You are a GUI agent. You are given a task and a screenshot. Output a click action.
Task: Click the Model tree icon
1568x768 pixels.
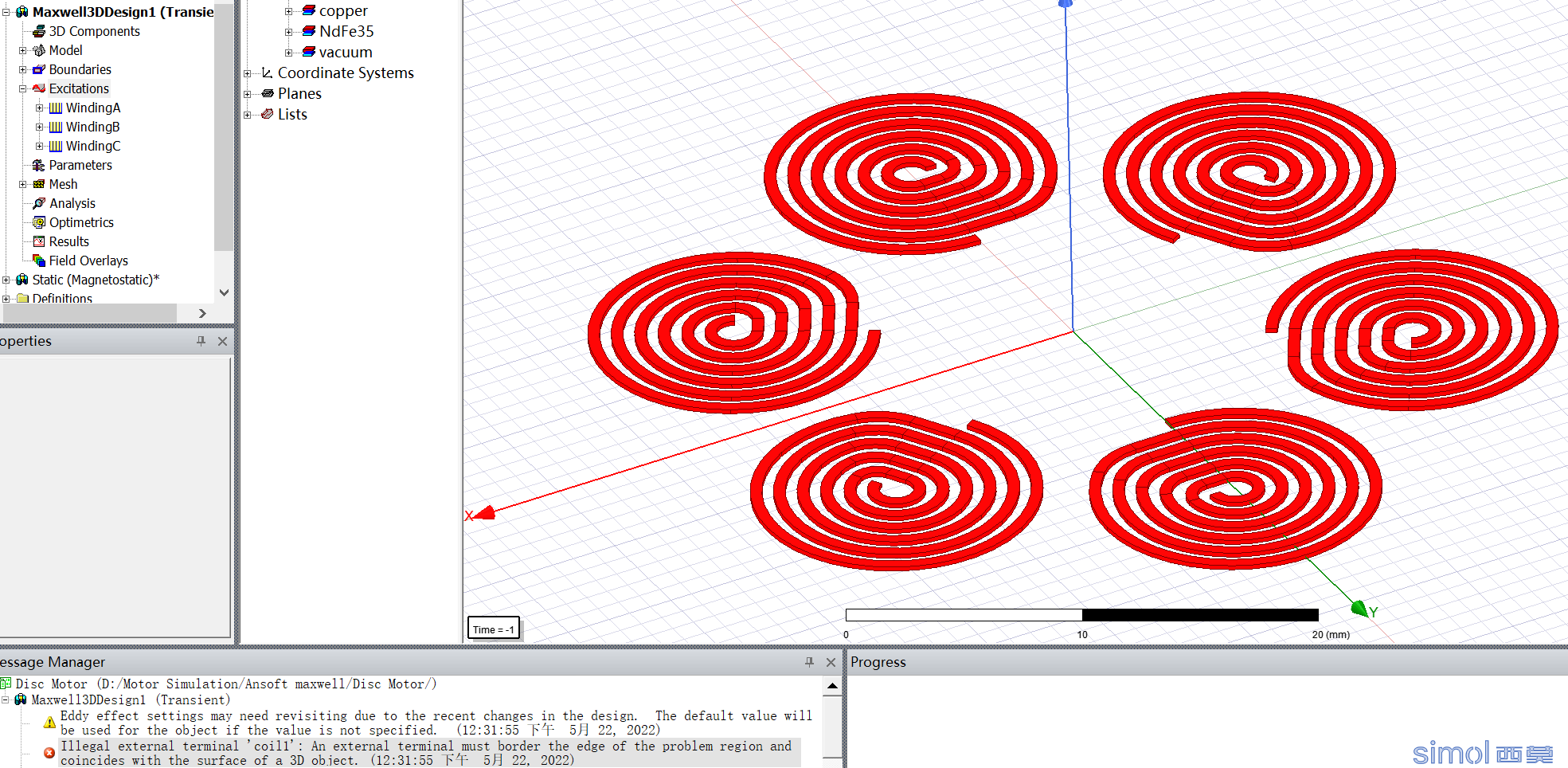click(x=38, y=50)
